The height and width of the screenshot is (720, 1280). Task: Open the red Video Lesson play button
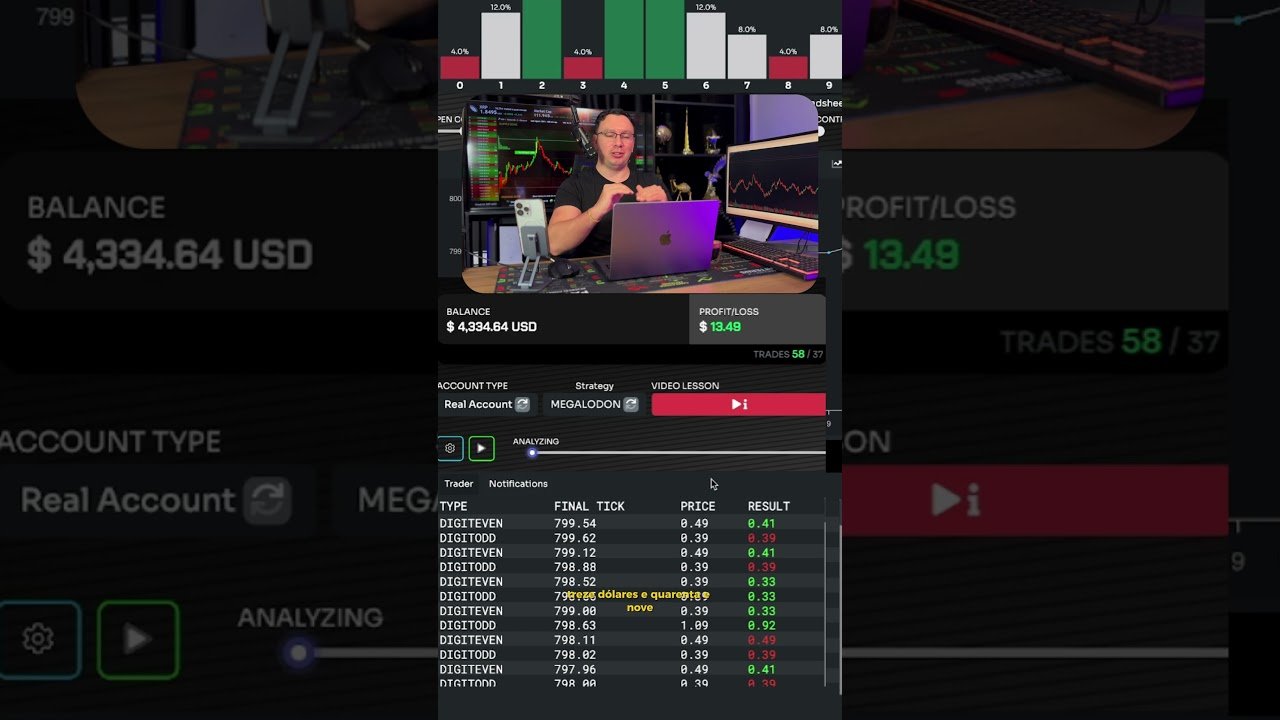click(x=738, y=404)
